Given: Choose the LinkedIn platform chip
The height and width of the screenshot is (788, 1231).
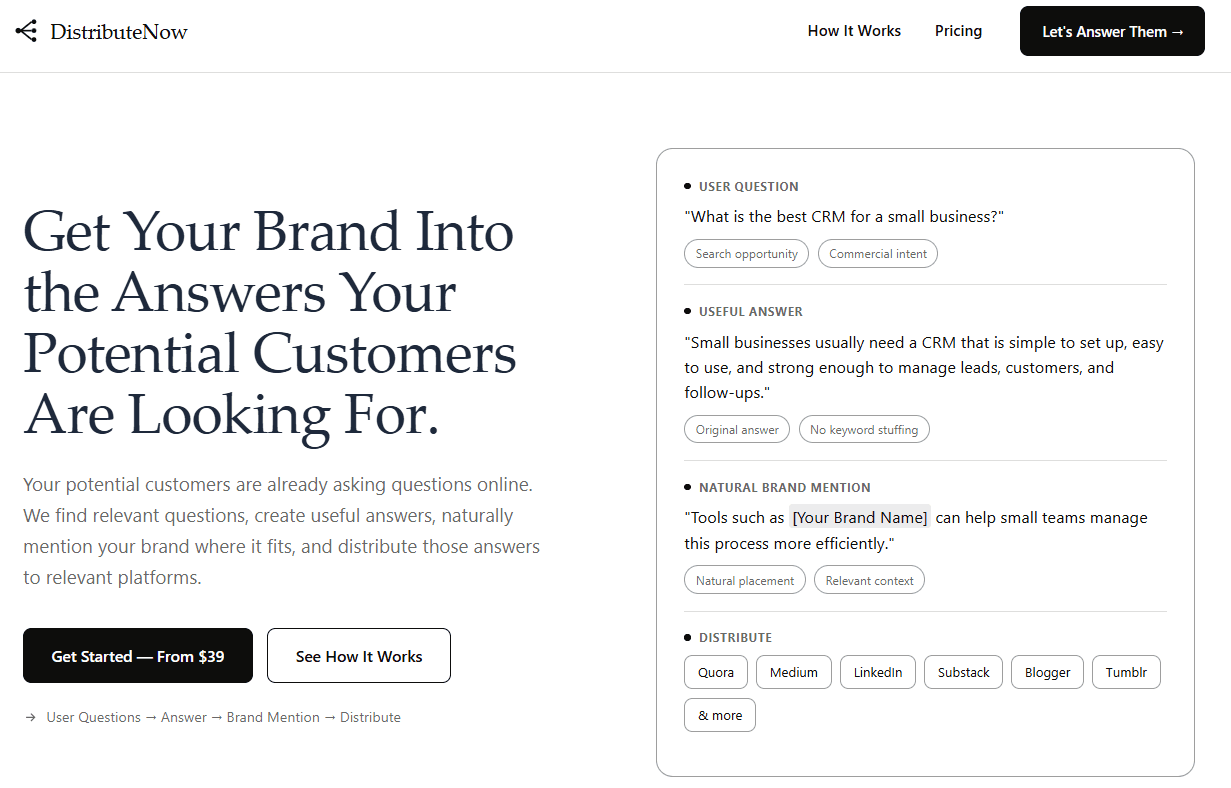Looking at the screenshot, I should click(x=878, y=672).
